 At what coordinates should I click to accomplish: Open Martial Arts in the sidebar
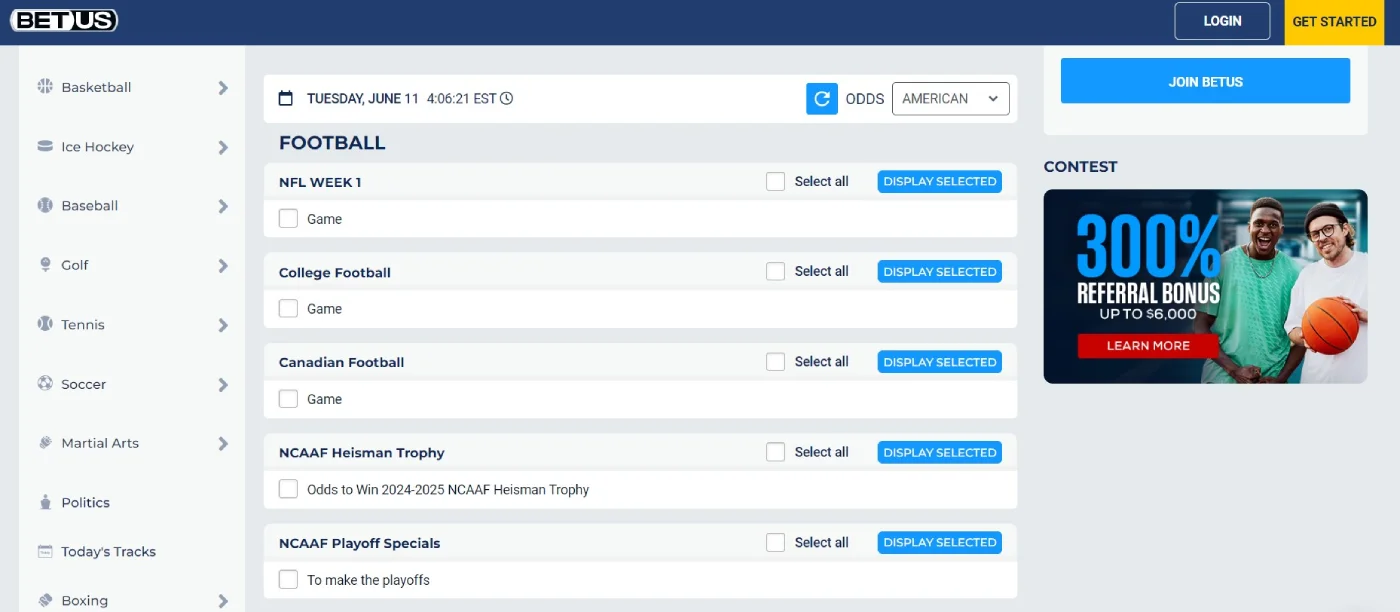[x=100, y=443]
